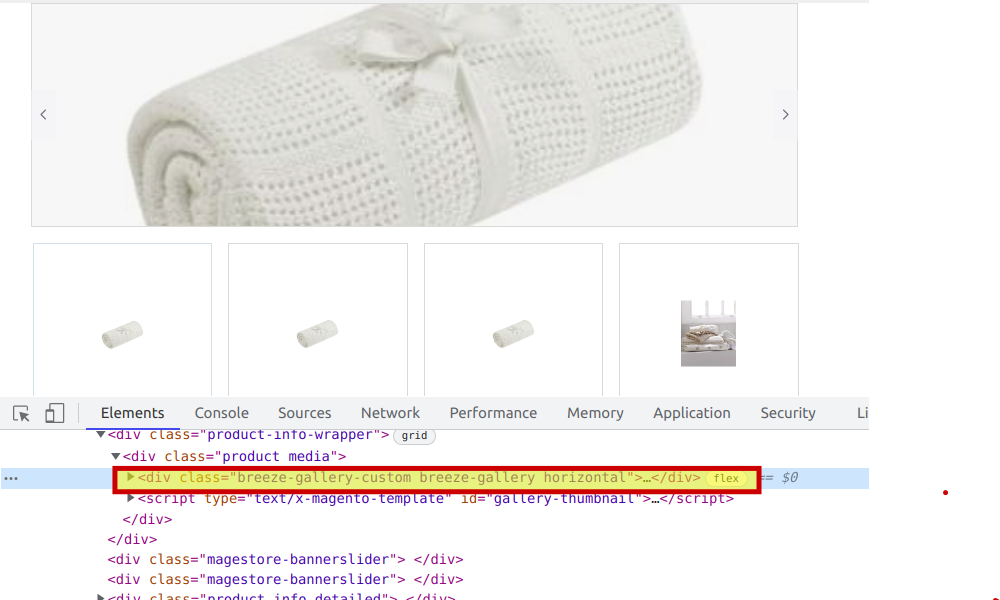This screenshot has width=1000, height=600.
Task: Open the three-dots row actions menu
Action: (x=11, y=478)
